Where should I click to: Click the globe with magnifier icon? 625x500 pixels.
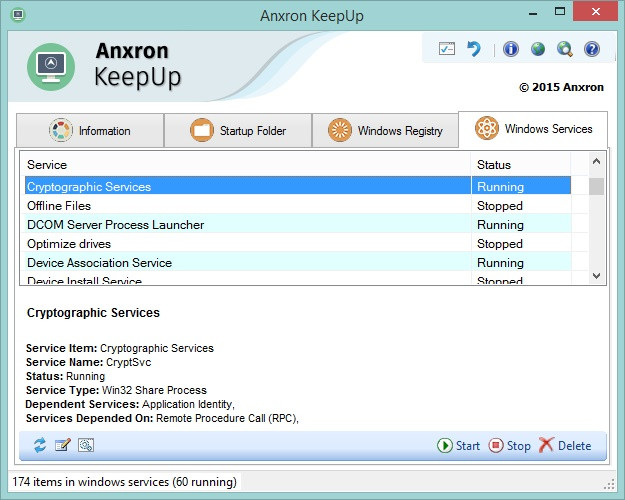pos(564,49)
